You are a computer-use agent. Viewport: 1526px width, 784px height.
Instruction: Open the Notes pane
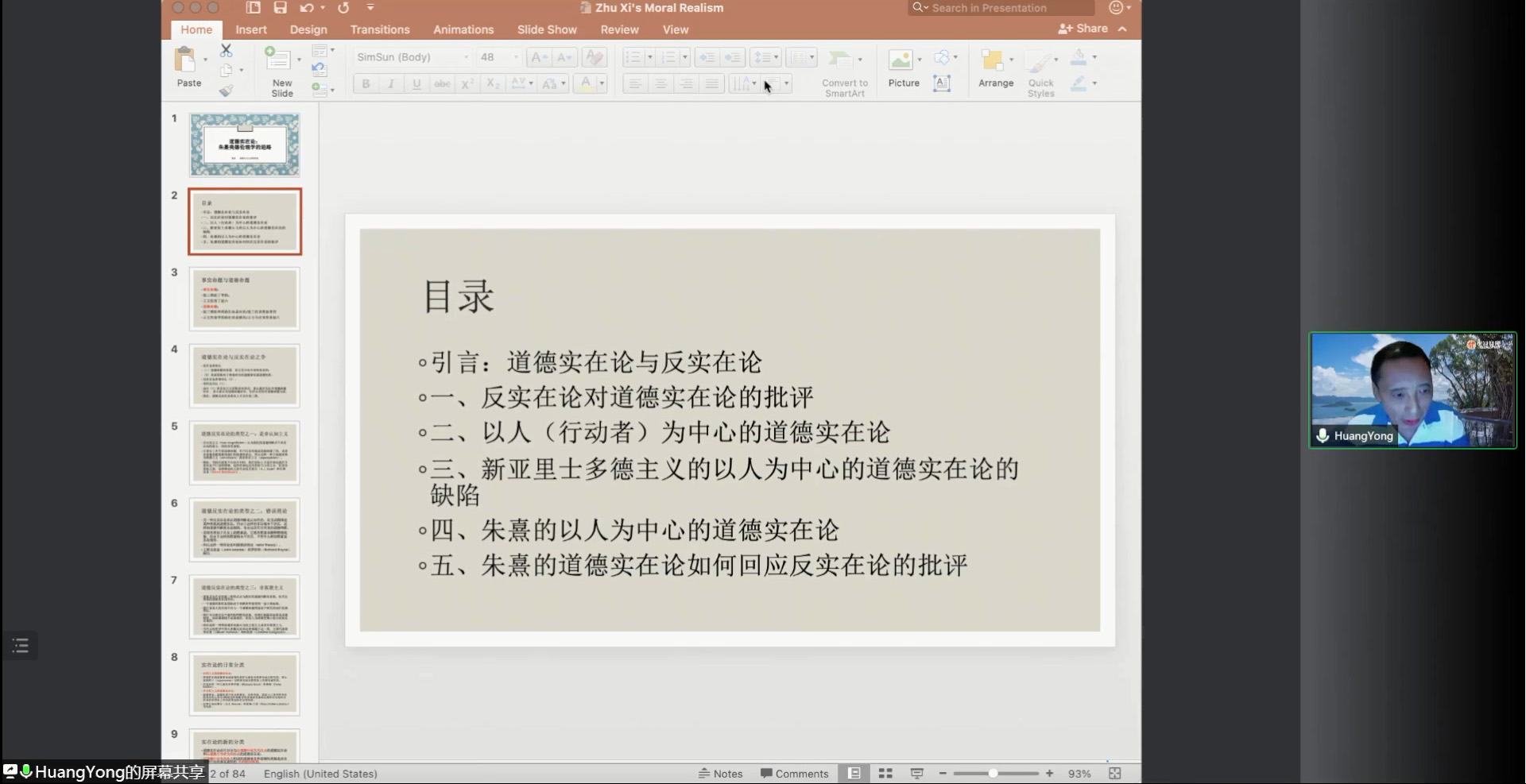(x=720, y=774)
